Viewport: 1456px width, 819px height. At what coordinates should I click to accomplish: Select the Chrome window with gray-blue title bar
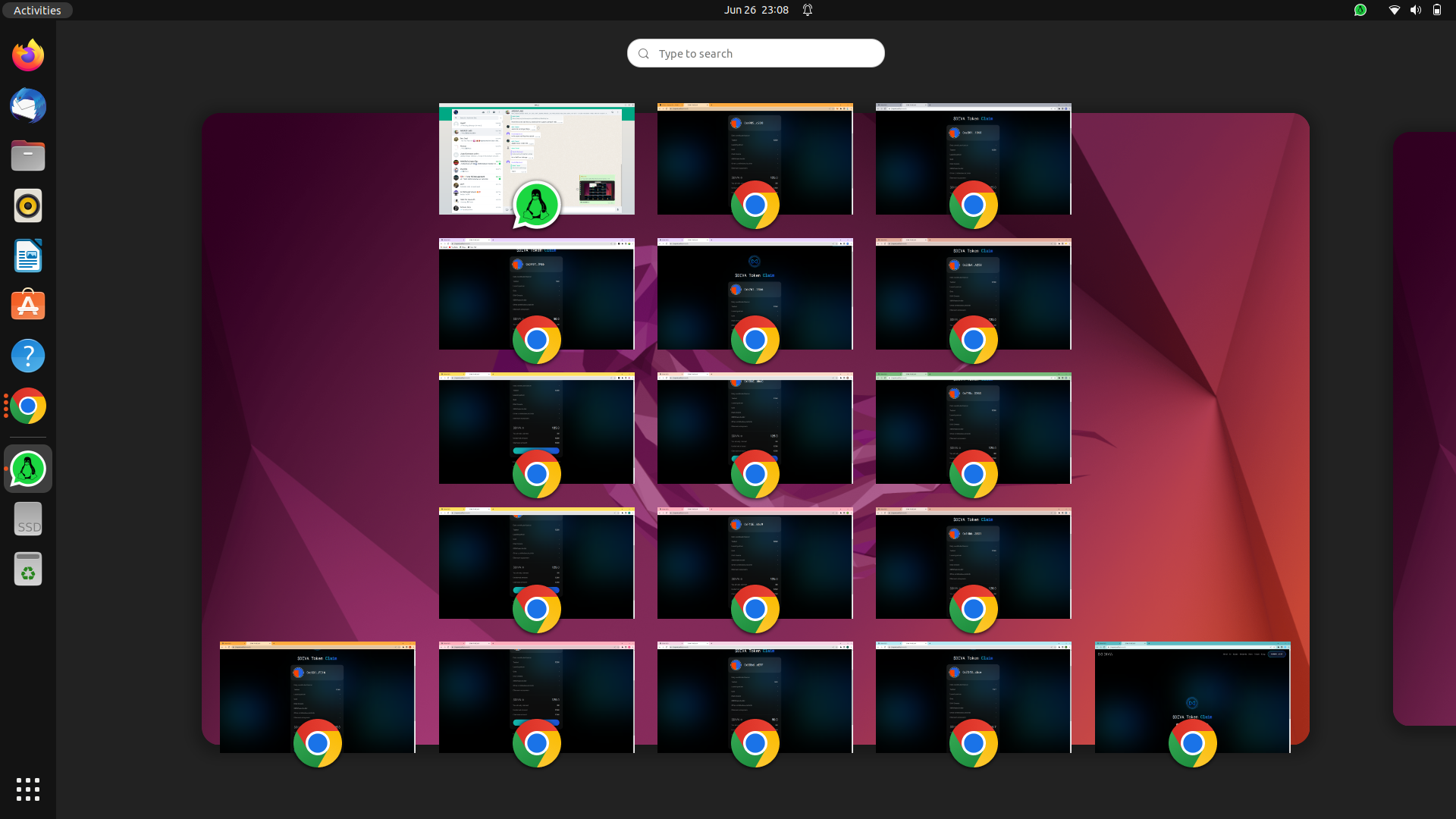pos(974,158)
